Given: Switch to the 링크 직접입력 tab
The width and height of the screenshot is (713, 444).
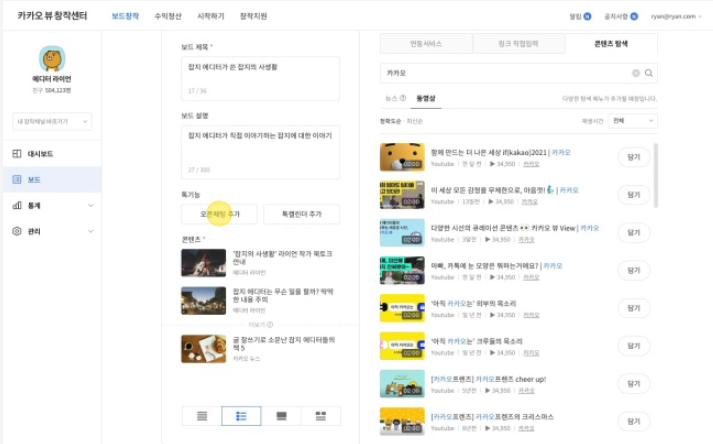Looking at the screenshot, I should pos(518,44).
